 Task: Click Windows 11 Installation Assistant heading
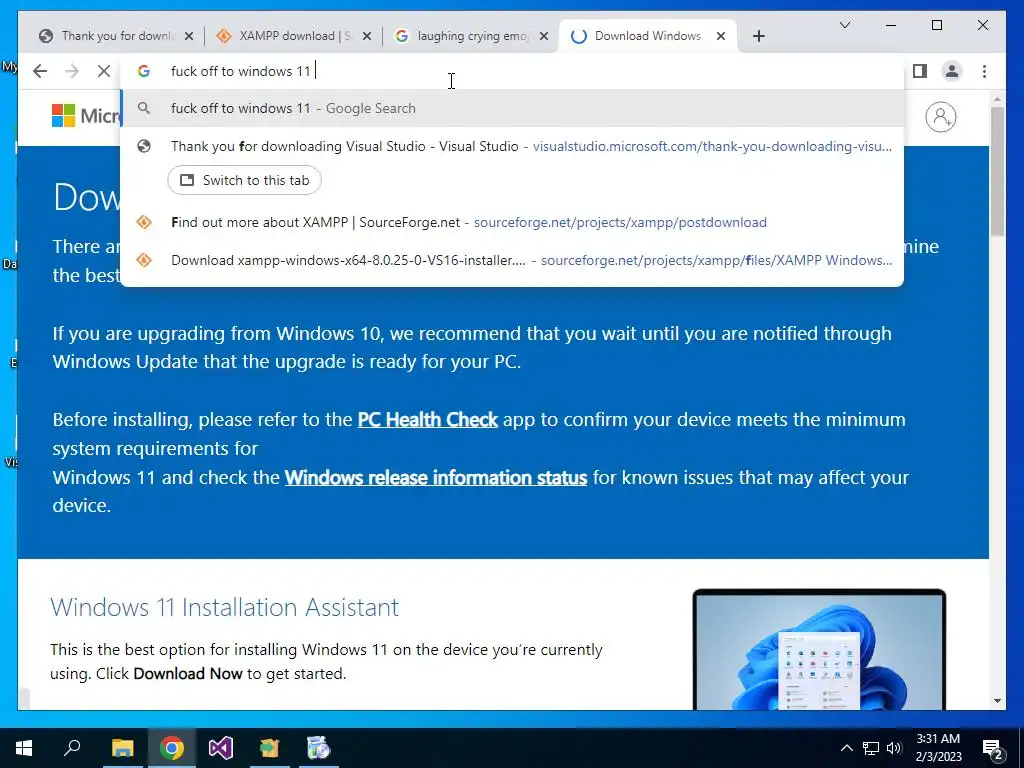point(225,607)
